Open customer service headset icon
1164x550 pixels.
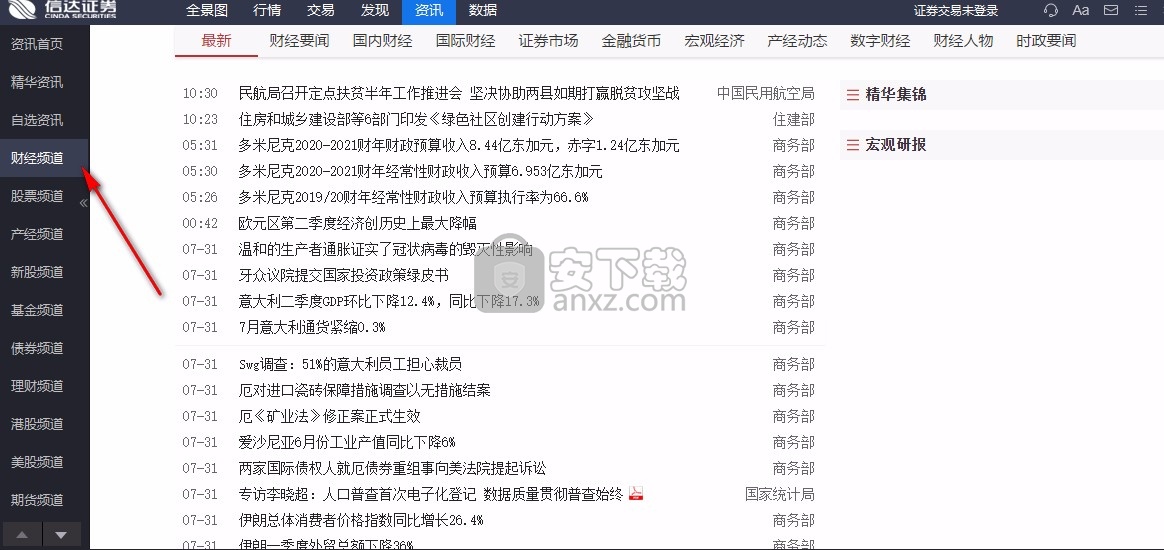pyautogui.click(x=1050, y=10)
